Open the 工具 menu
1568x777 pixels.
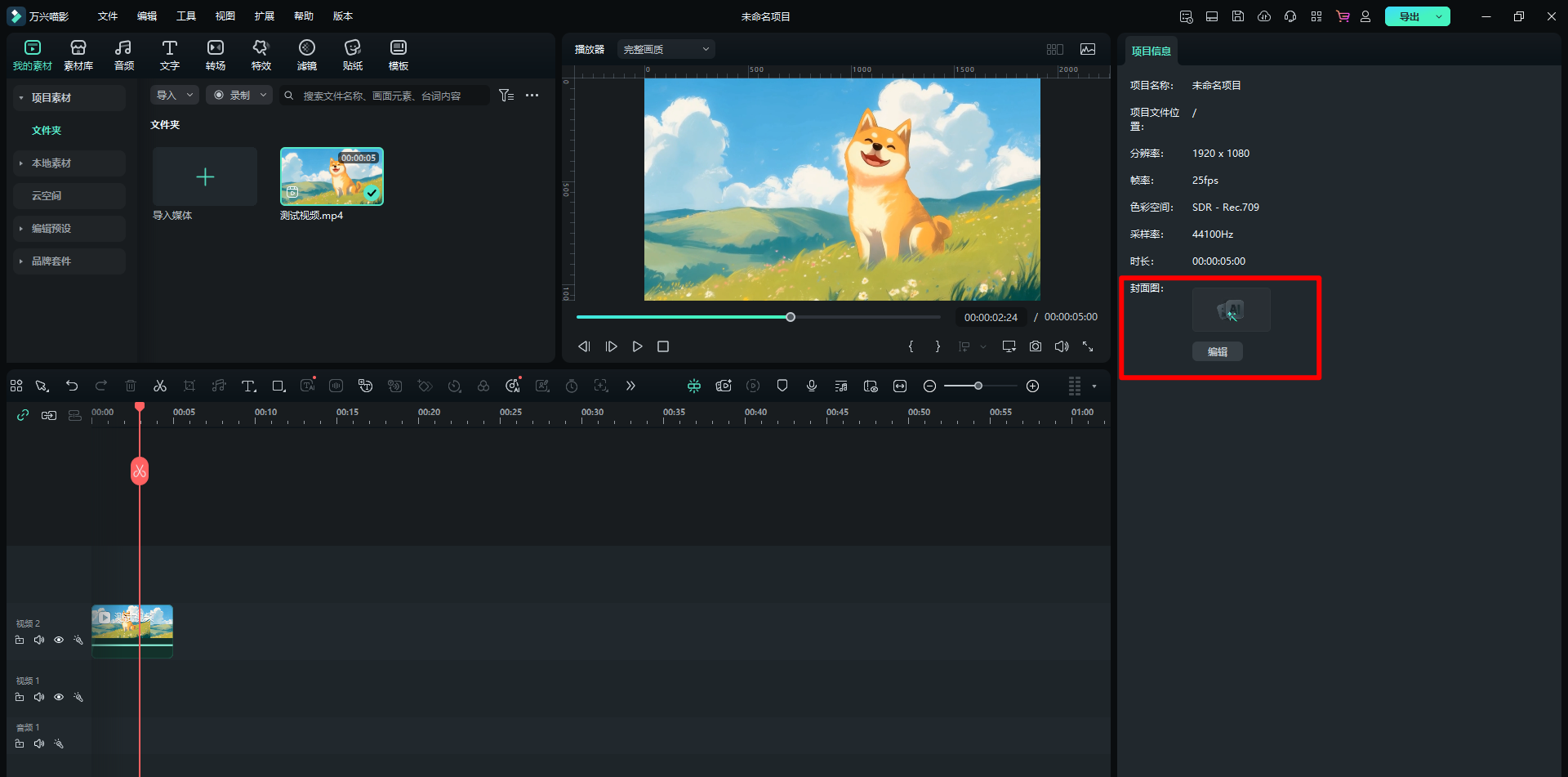186,16
